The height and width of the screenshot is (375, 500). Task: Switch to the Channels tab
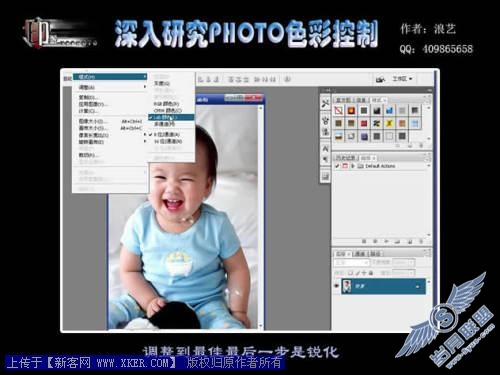(x=360, y=254)
